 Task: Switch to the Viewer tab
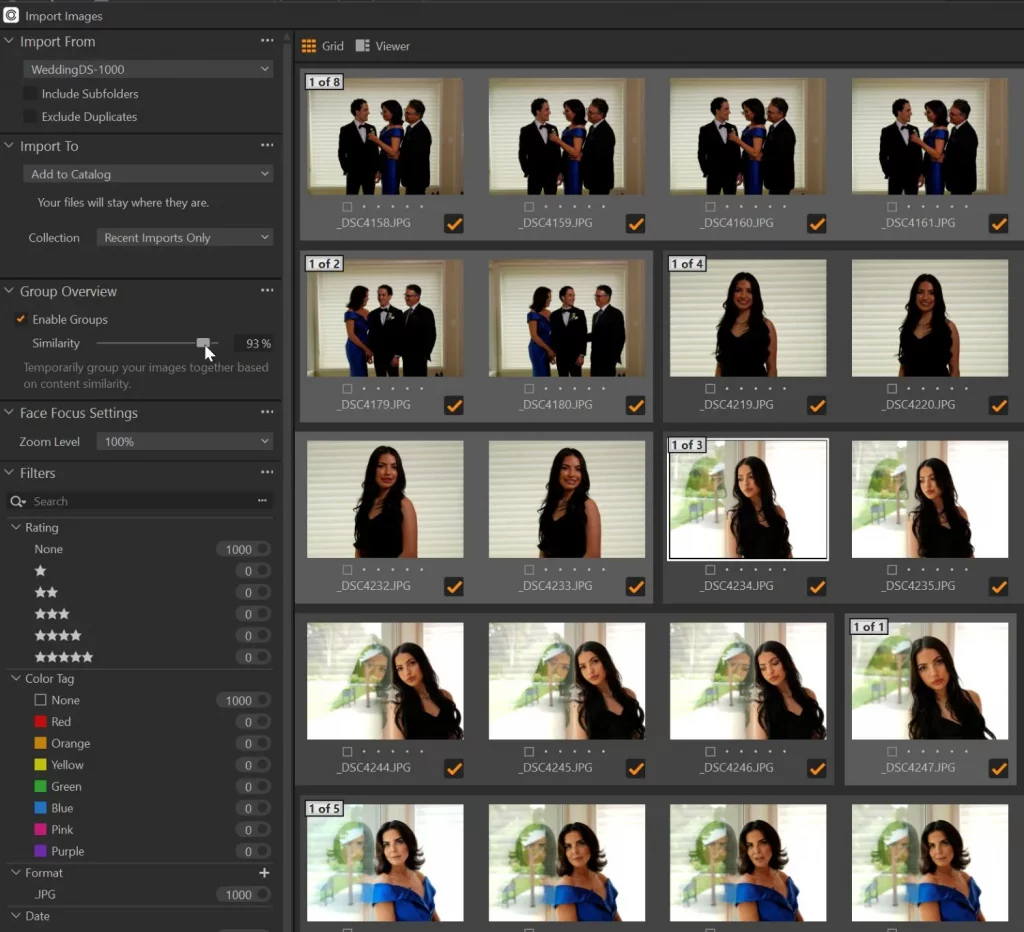381,45
